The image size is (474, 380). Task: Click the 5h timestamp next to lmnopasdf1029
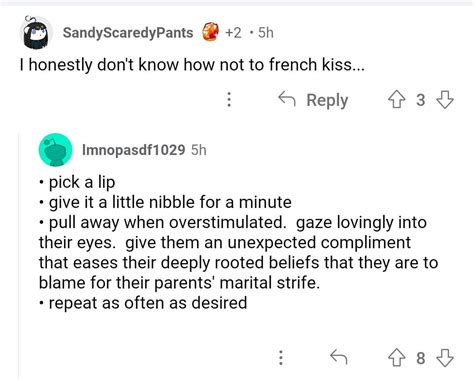(x=199, y=150)
